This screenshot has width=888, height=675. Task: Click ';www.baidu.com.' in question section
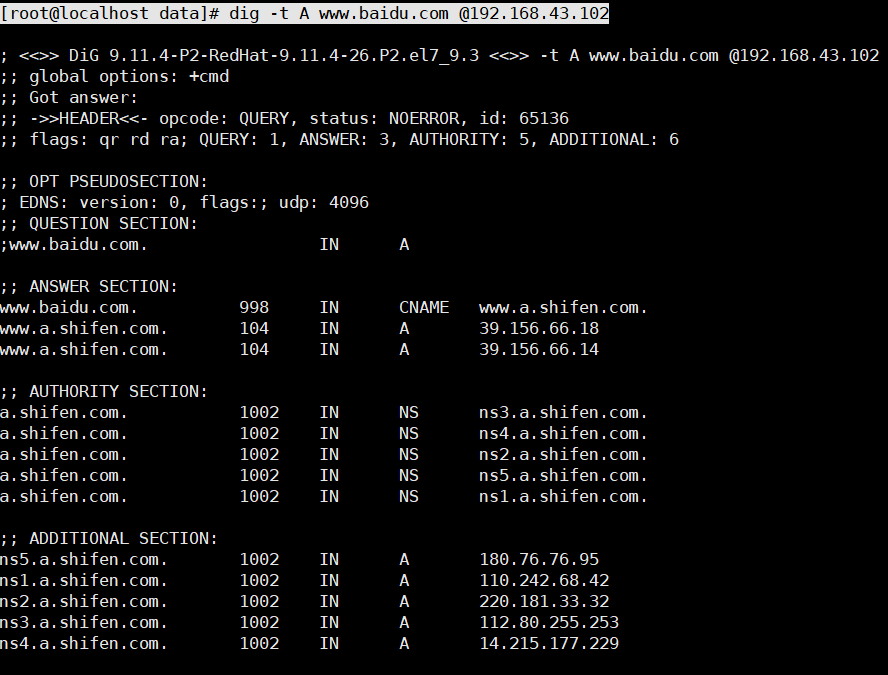tap(74, 245)
